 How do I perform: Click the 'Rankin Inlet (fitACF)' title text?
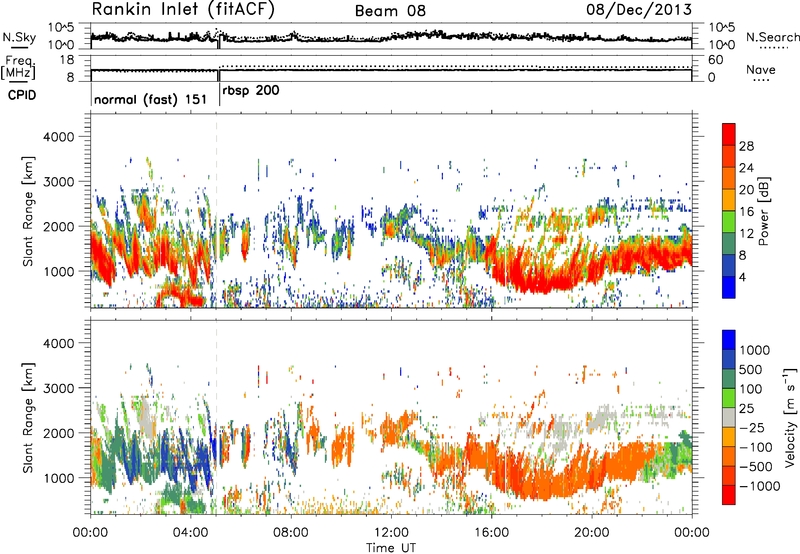183,10
